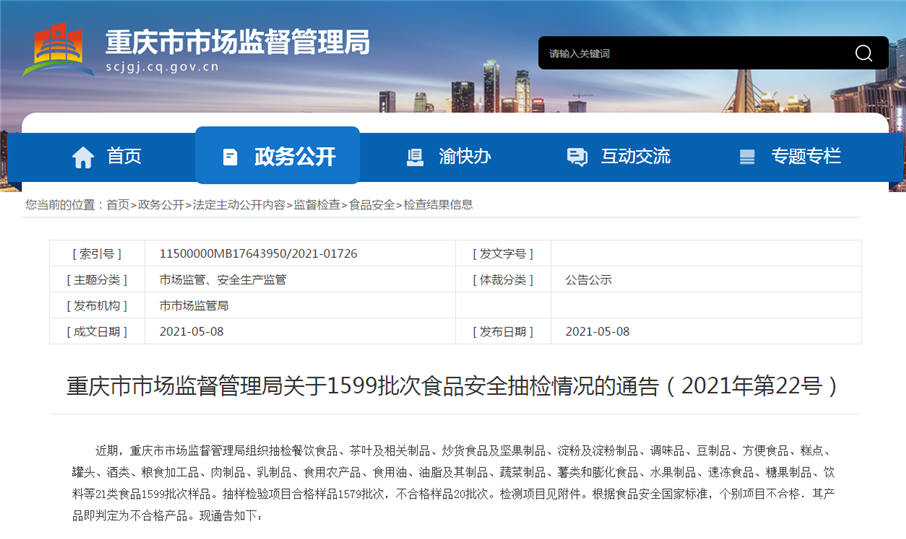Click the chat bubble icon beside 互动交流
Viewport: 906px width, 539px height.
click(x=577, y=157)
